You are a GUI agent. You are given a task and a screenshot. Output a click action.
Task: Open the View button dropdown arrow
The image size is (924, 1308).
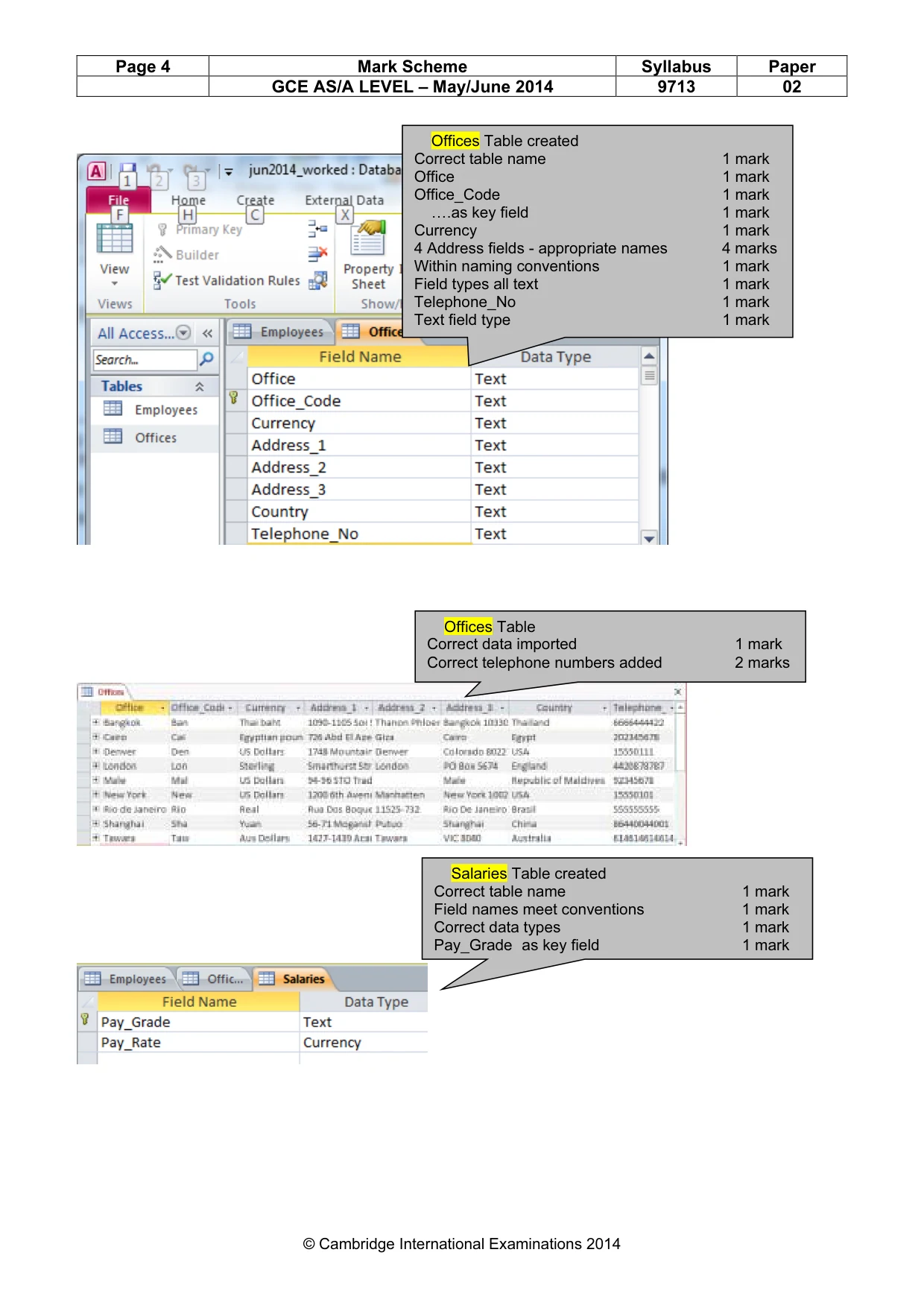[x=115, y=283]
